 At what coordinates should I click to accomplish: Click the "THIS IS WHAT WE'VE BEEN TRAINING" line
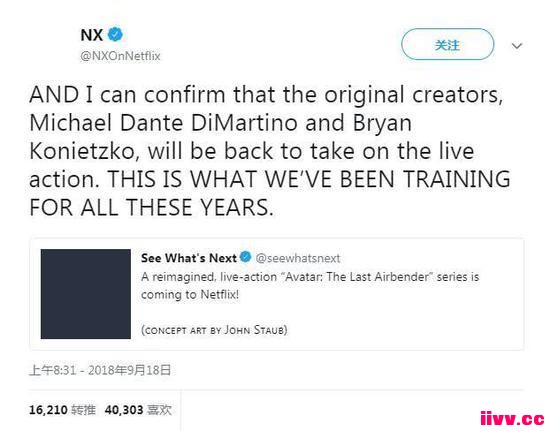[x=309, y=179]
